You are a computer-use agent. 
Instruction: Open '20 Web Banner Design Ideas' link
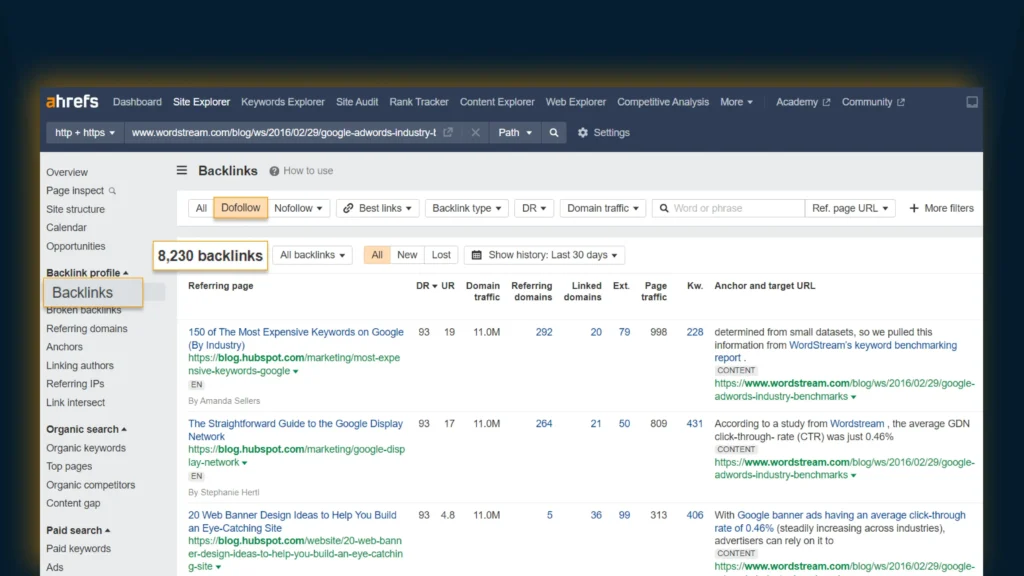click(292, 521)
